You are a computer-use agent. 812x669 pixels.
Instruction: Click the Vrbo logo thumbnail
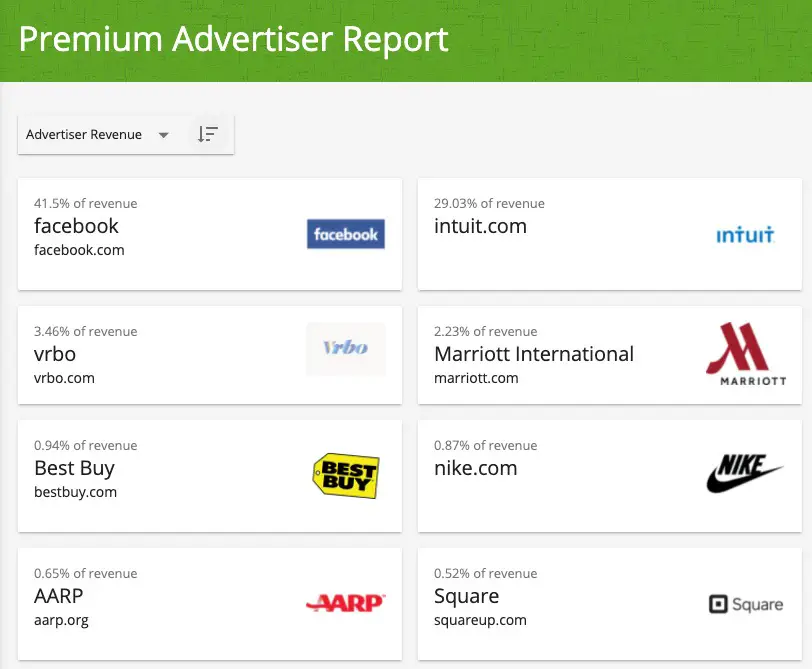tap(346, 348)
